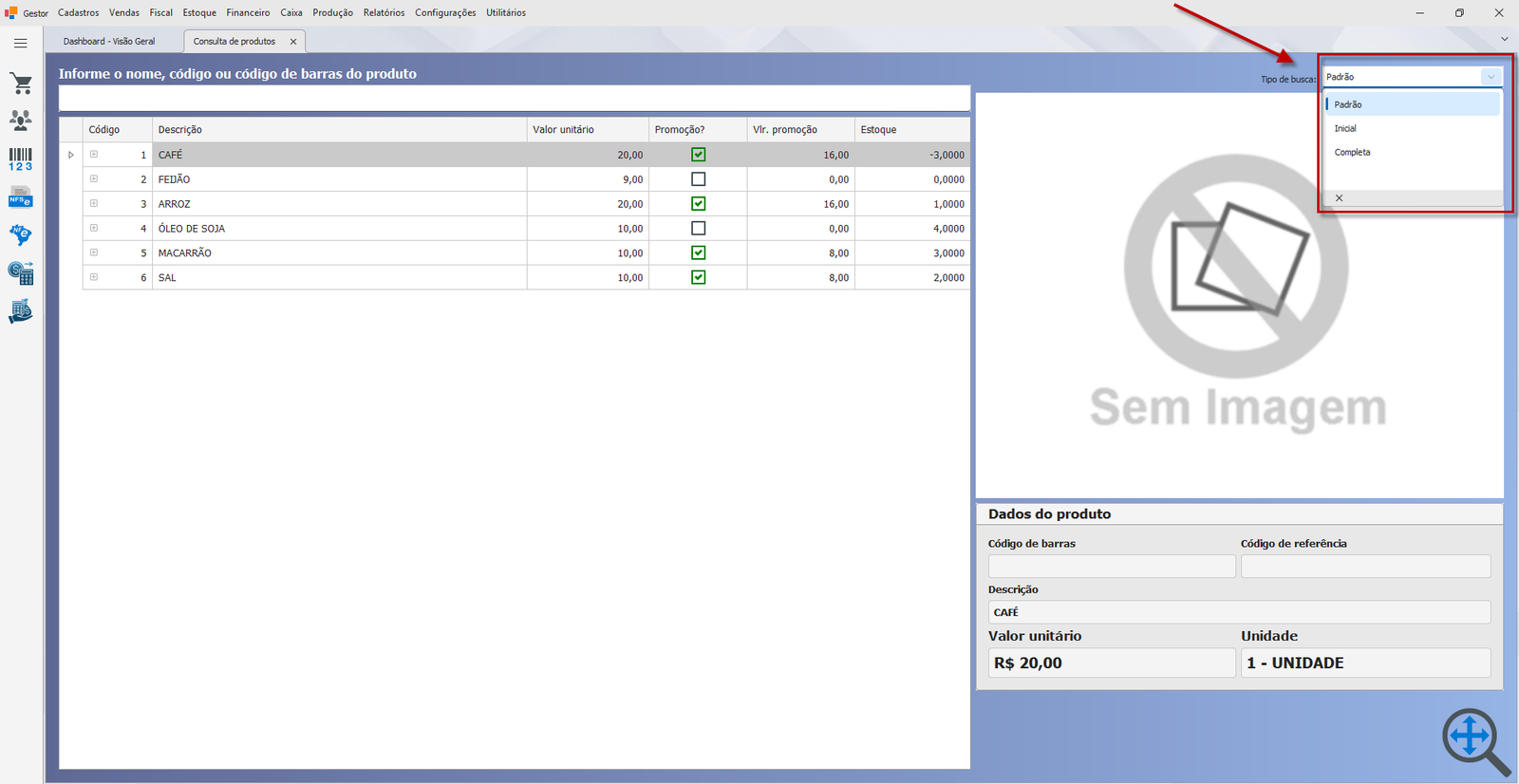1519x784 pixels.
Task: Open the Financeiro menu
Action: [x=248, y=12]
